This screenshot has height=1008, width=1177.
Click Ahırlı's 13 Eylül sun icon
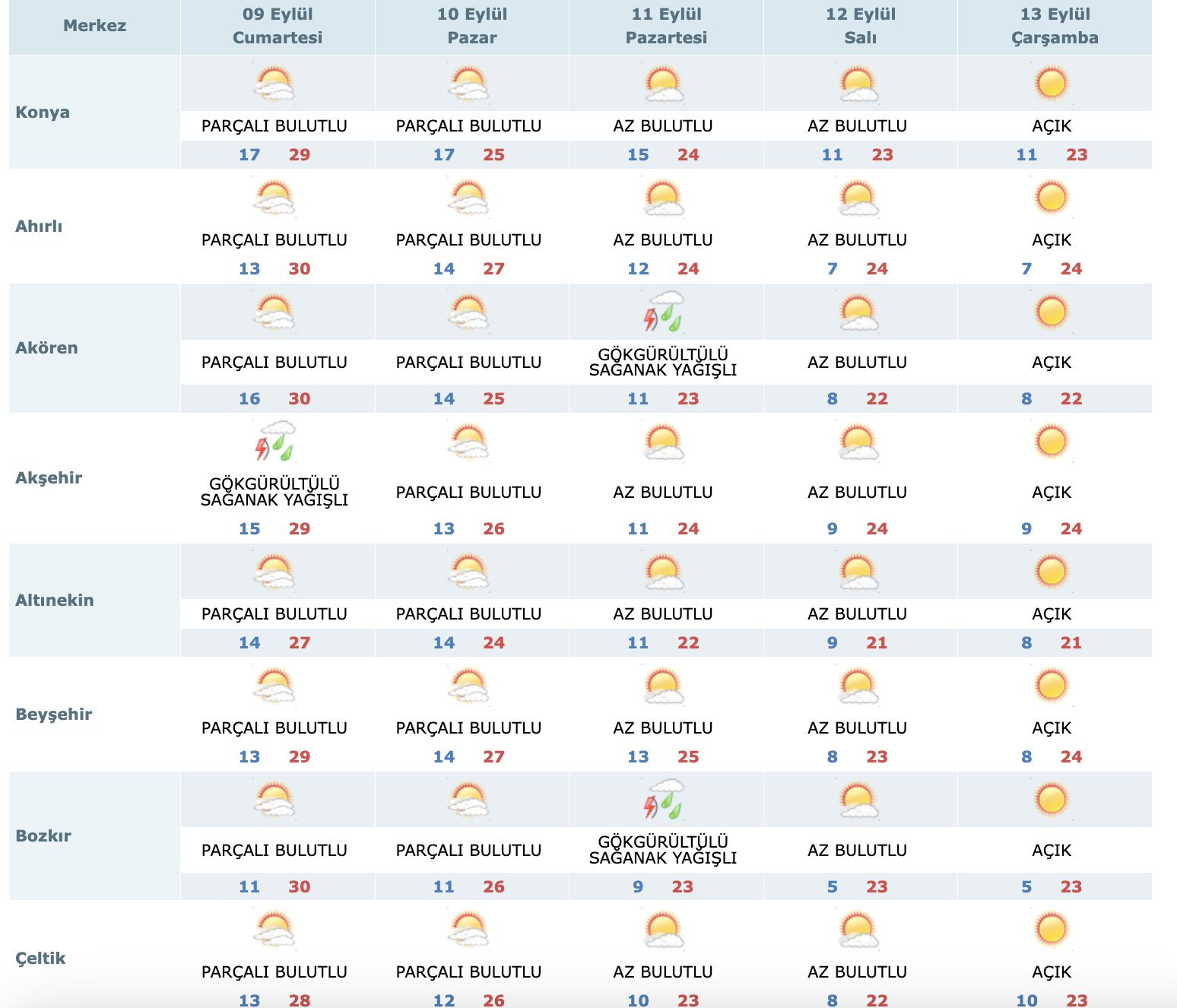click(1052, 198)
